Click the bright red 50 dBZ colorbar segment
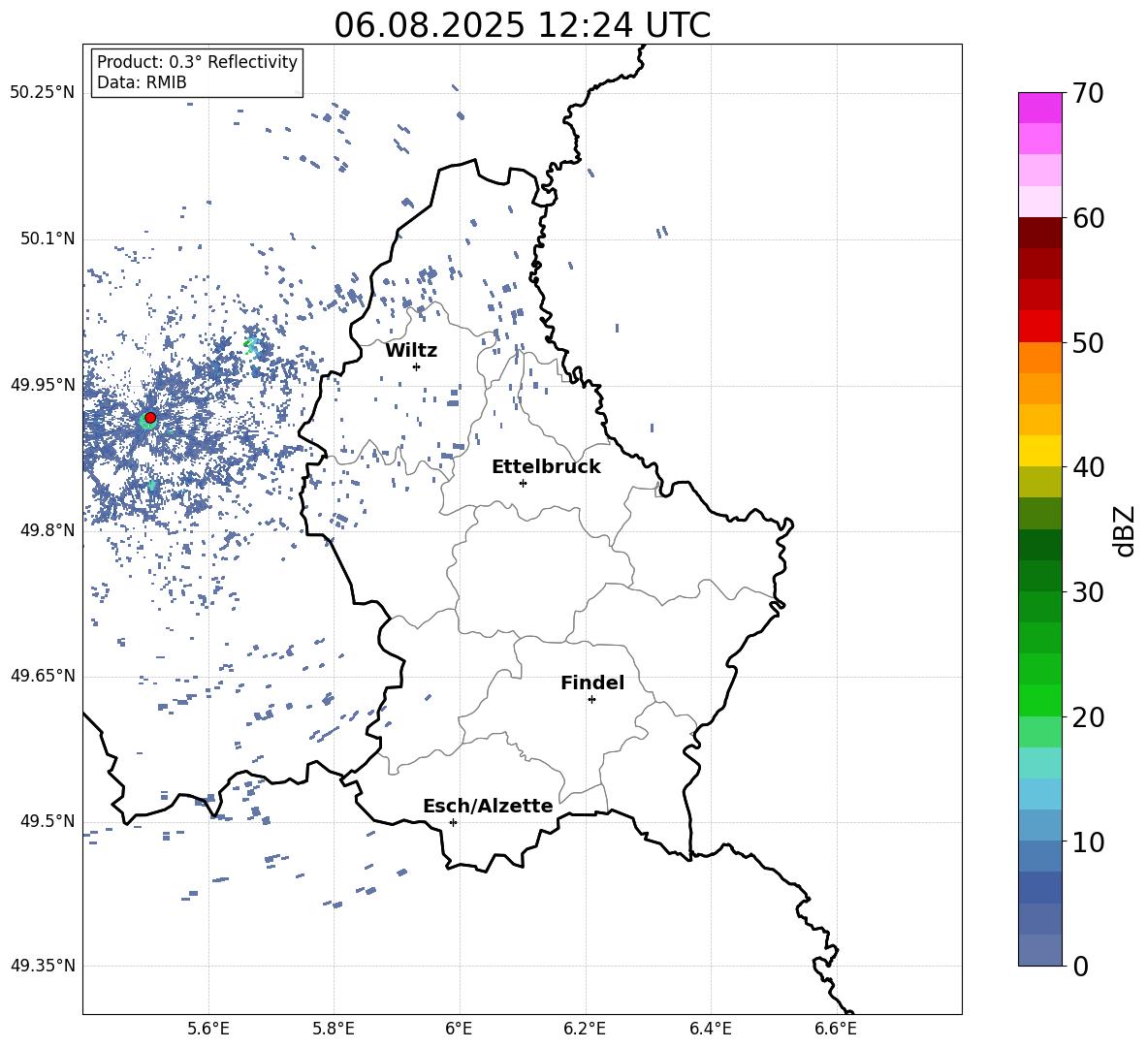1148x1048 pixels. 1040,327
